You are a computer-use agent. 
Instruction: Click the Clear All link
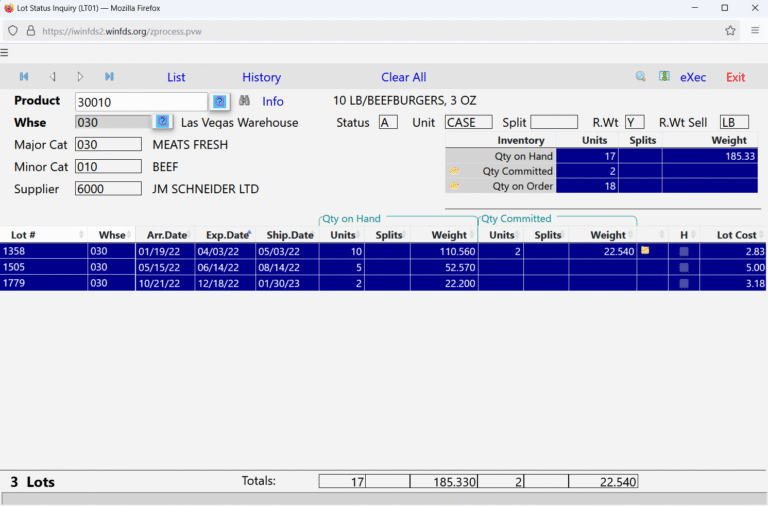pos(403,77)
